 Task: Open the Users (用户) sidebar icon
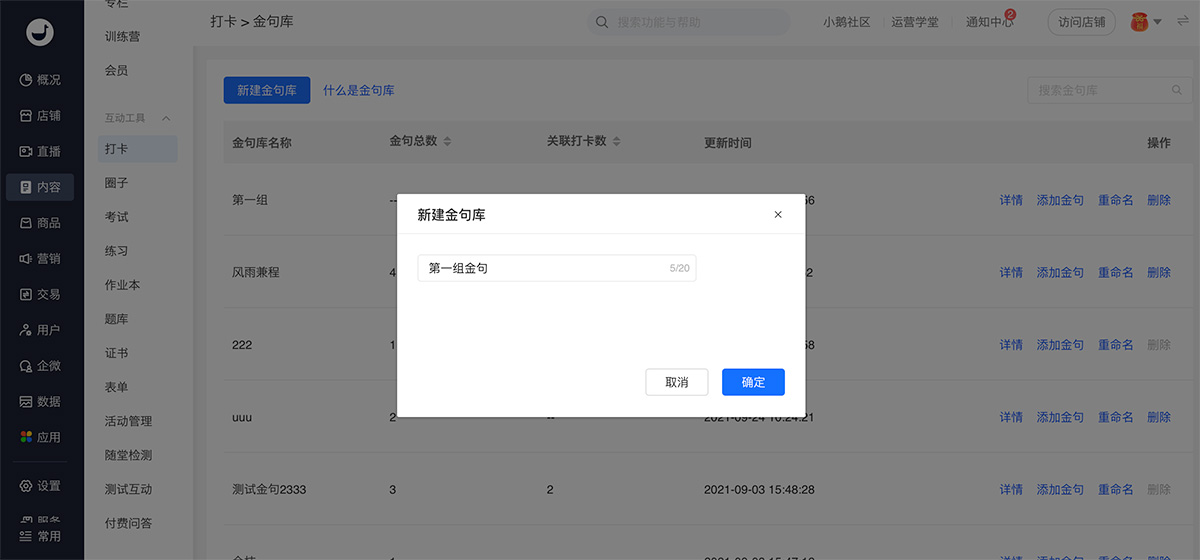[x=26, y=330]
